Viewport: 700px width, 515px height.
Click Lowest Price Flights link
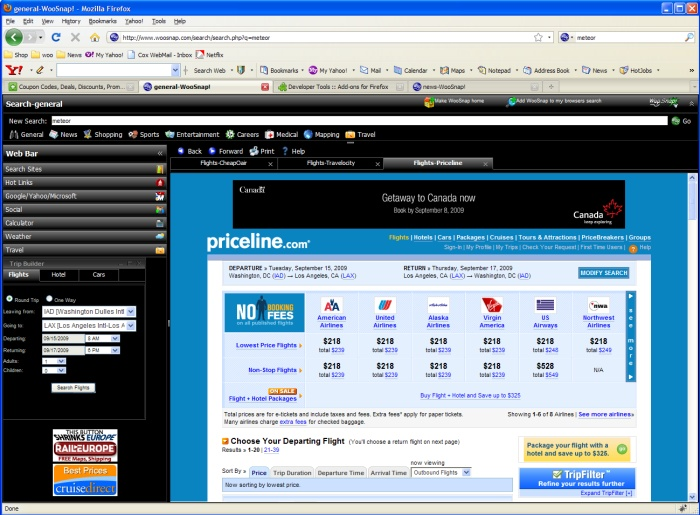[x=266, y=345]
